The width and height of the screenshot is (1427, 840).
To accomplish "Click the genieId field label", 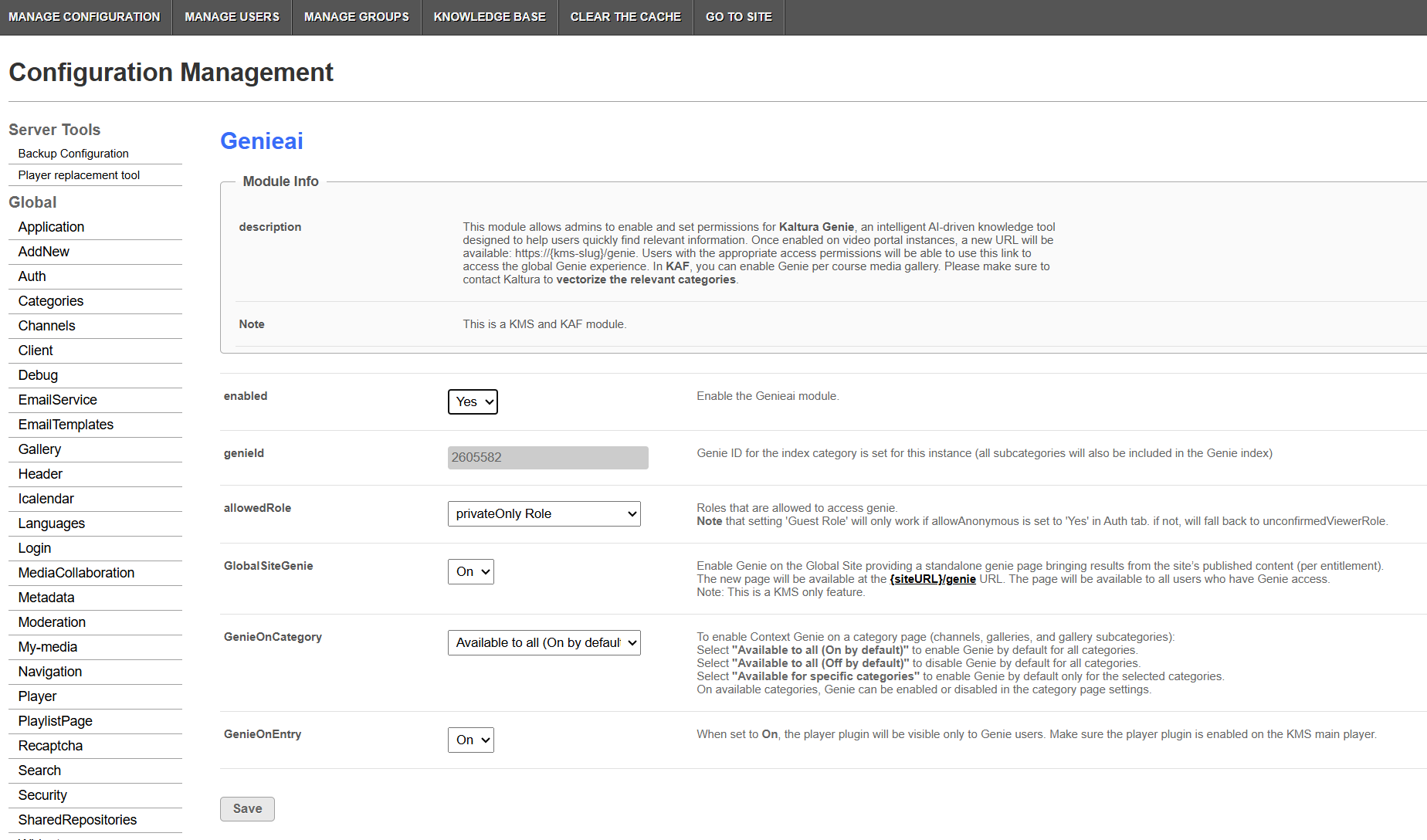I will point(244,453).
